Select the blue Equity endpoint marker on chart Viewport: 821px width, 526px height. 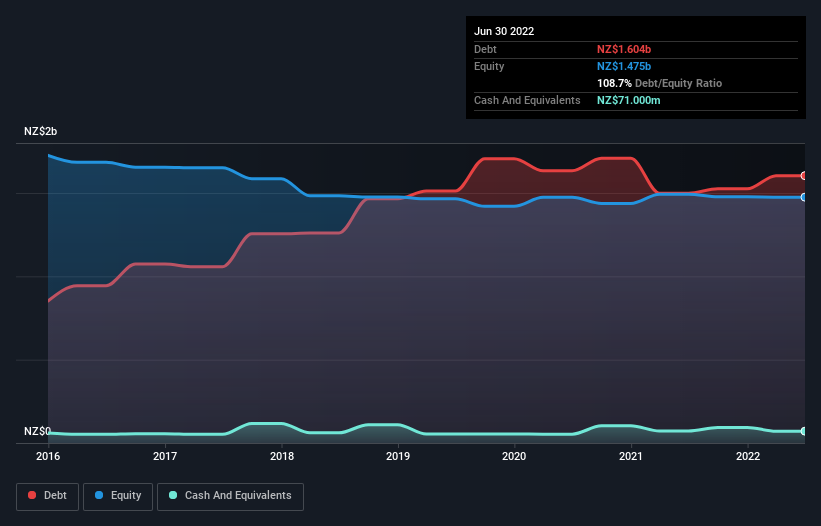[x=804, y=197]
